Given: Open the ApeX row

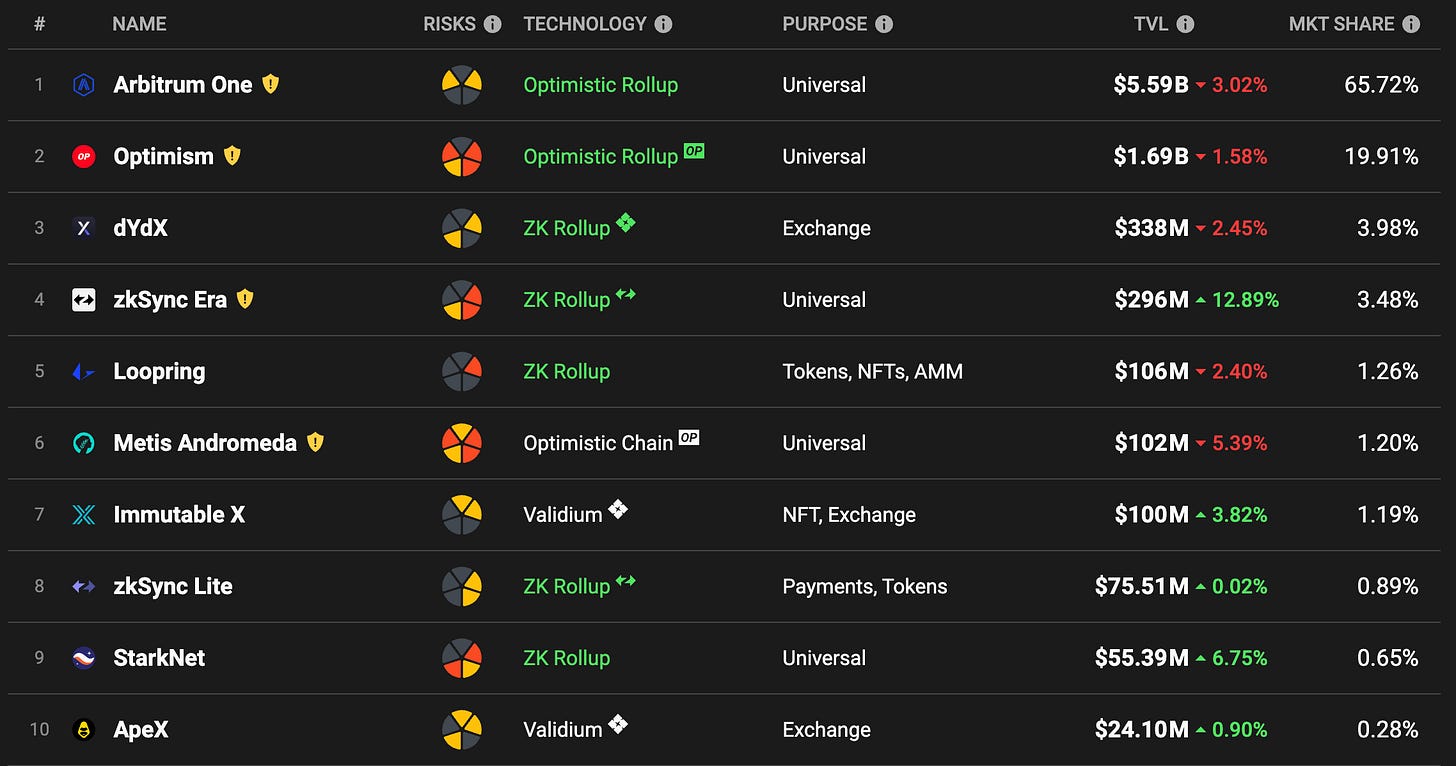Looking at the screenshot, I should click(x=728, y=730).
